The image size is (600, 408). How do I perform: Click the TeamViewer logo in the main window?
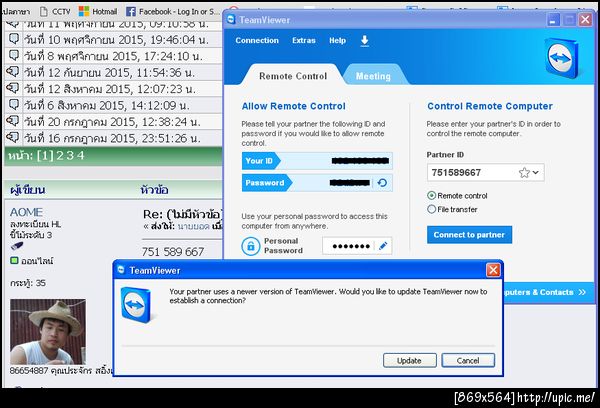561,58
